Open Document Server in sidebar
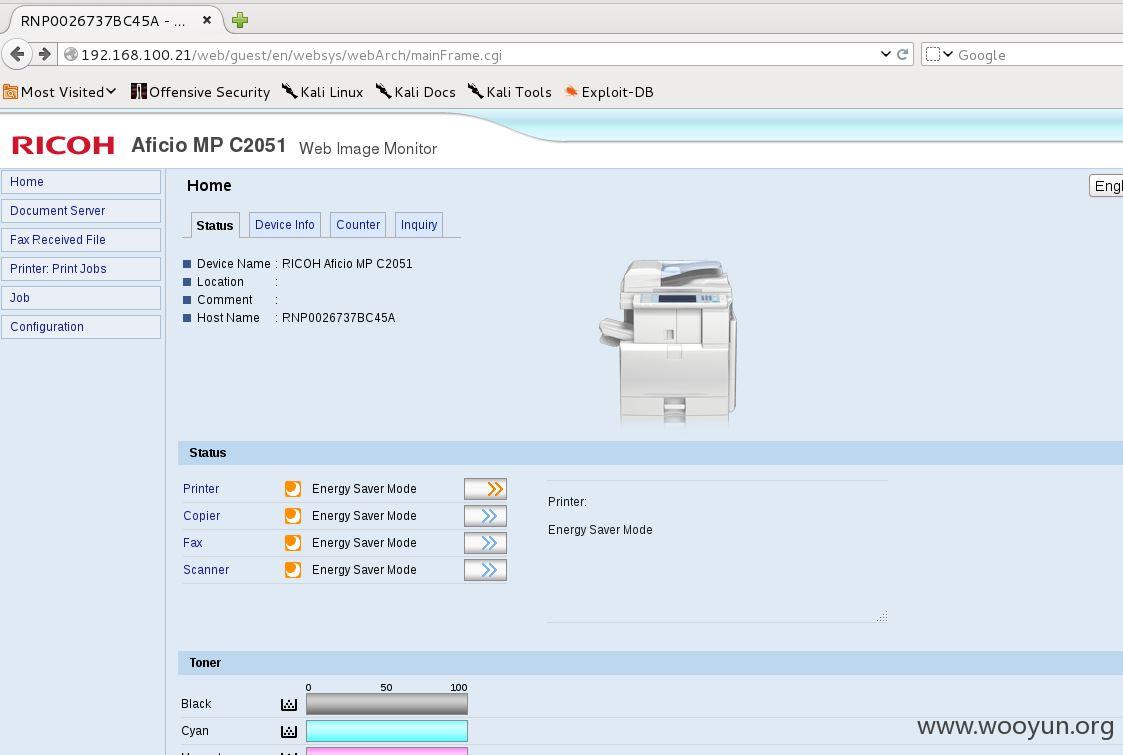1123x755 pixels. pos(81,211)
